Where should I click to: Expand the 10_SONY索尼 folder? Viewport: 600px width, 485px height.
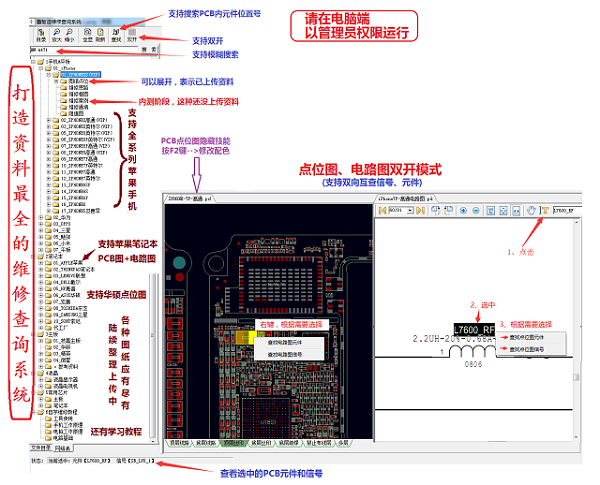point(41,321)
